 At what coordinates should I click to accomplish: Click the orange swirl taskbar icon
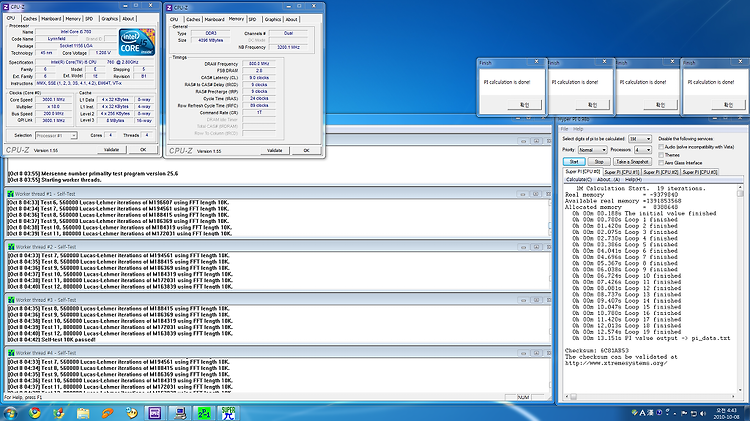(x=107, y=413)
